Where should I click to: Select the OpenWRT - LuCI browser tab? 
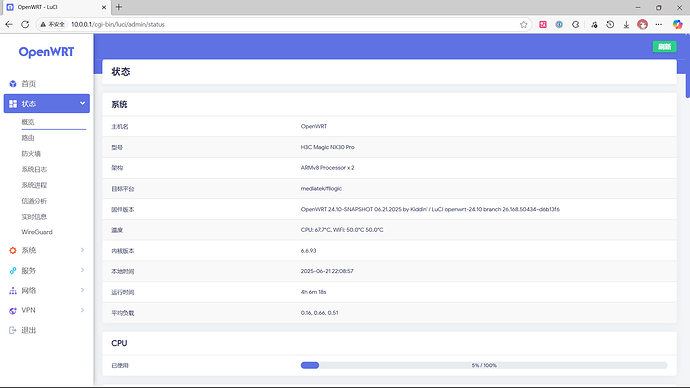coord(56,7)
